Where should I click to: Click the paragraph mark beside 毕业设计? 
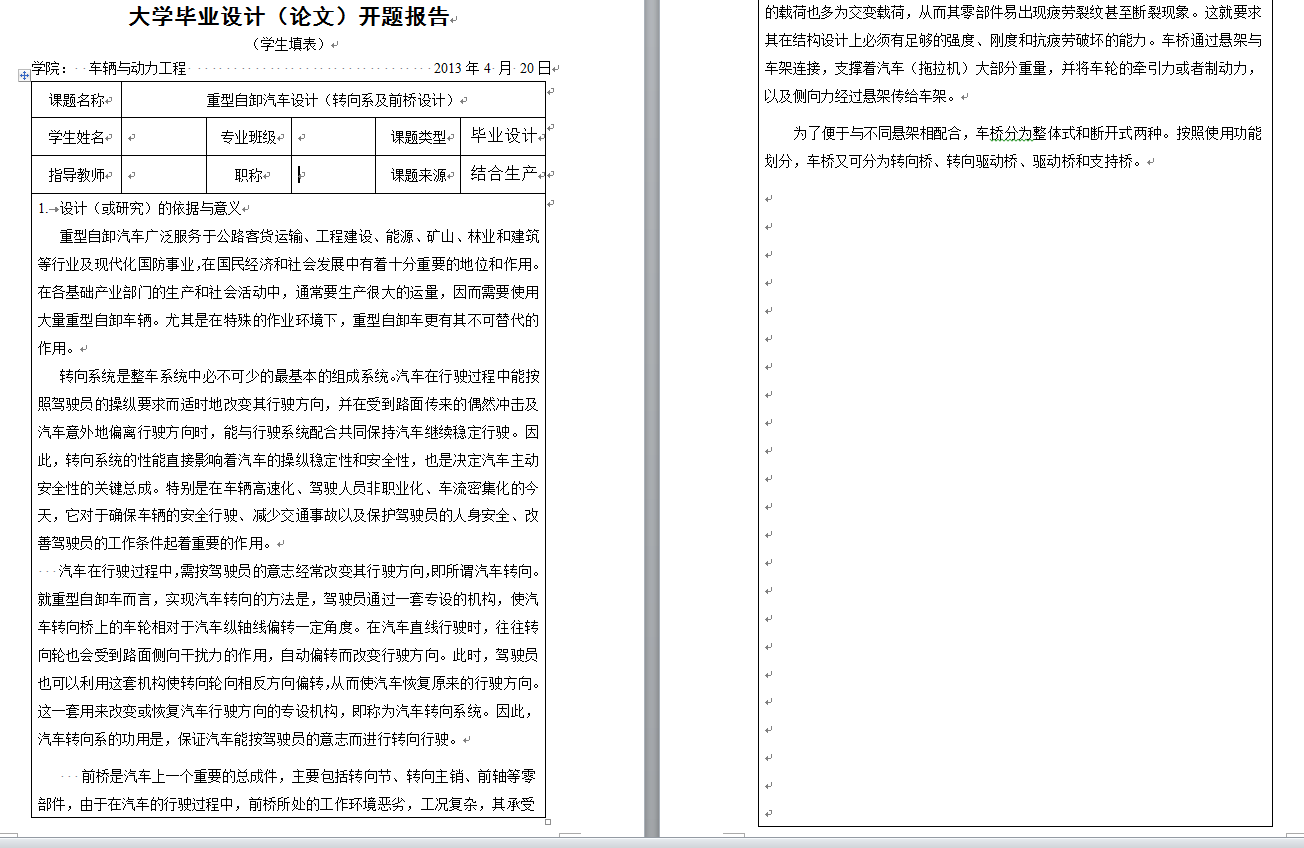[x=540, y=136]
